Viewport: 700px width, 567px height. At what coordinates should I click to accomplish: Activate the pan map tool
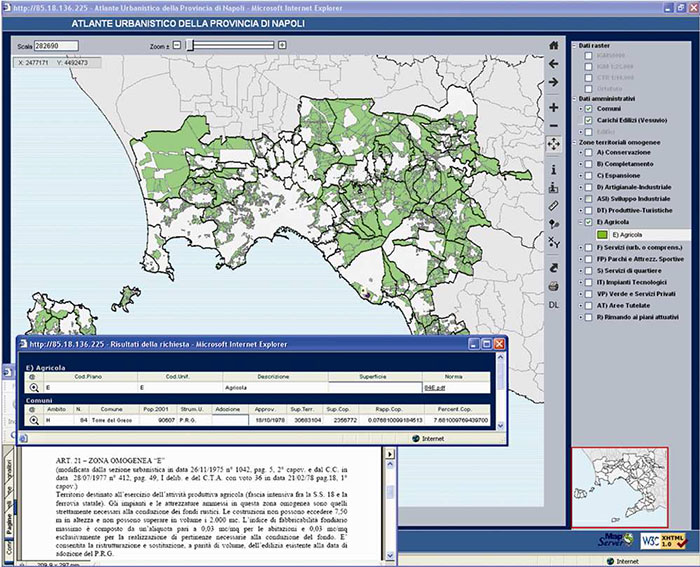tap(554, 144)
